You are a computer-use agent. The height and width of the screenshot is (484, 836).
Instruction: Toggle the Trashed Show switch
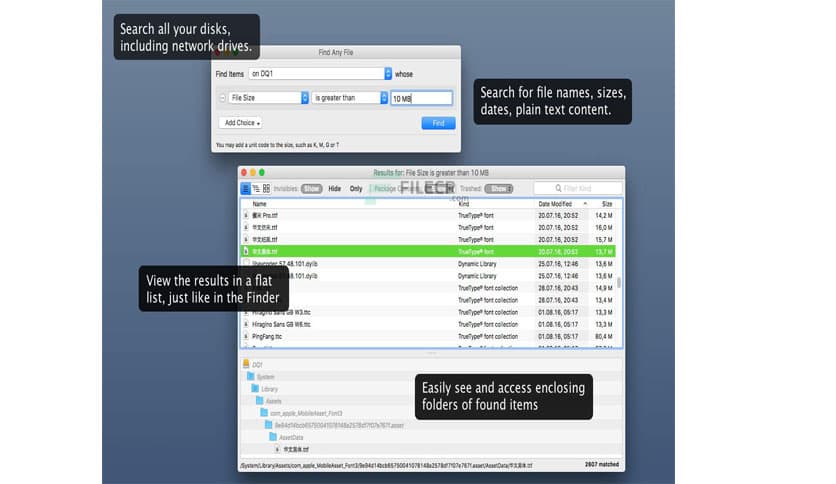point(499,189)
